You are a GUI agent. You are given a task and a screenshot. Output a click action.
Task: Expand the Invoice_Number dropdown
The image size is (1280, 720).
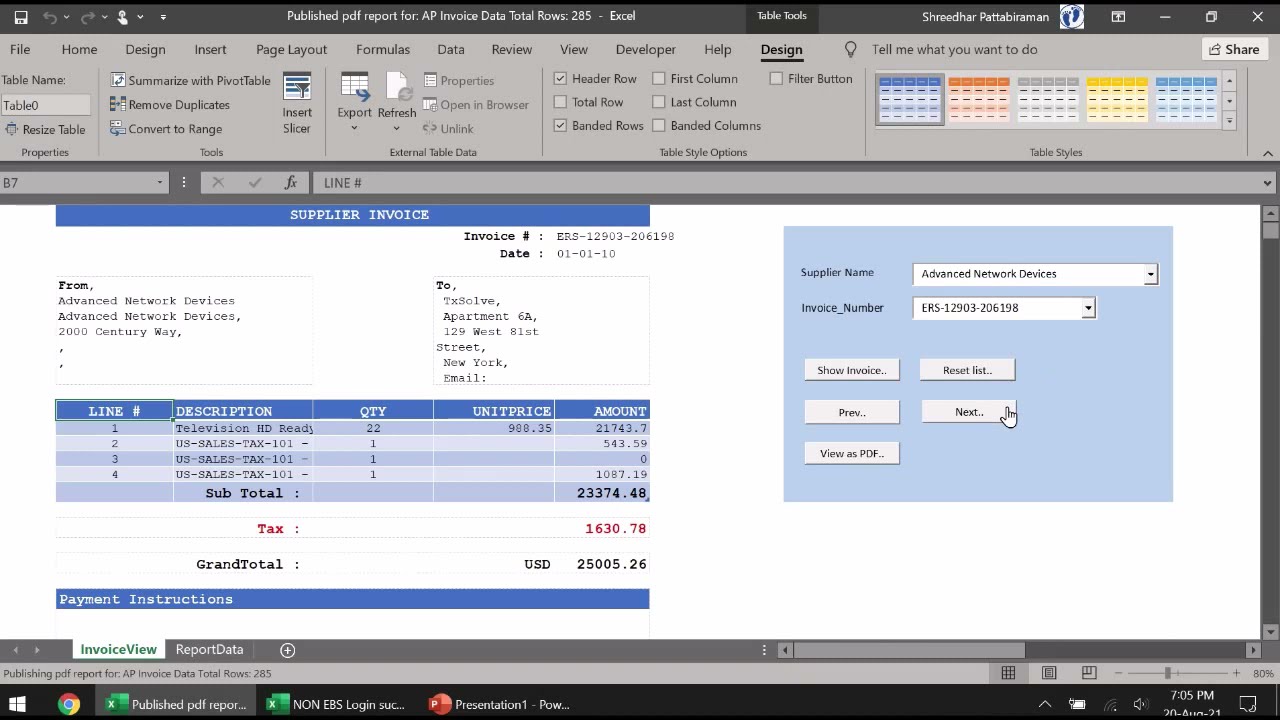1088,308
